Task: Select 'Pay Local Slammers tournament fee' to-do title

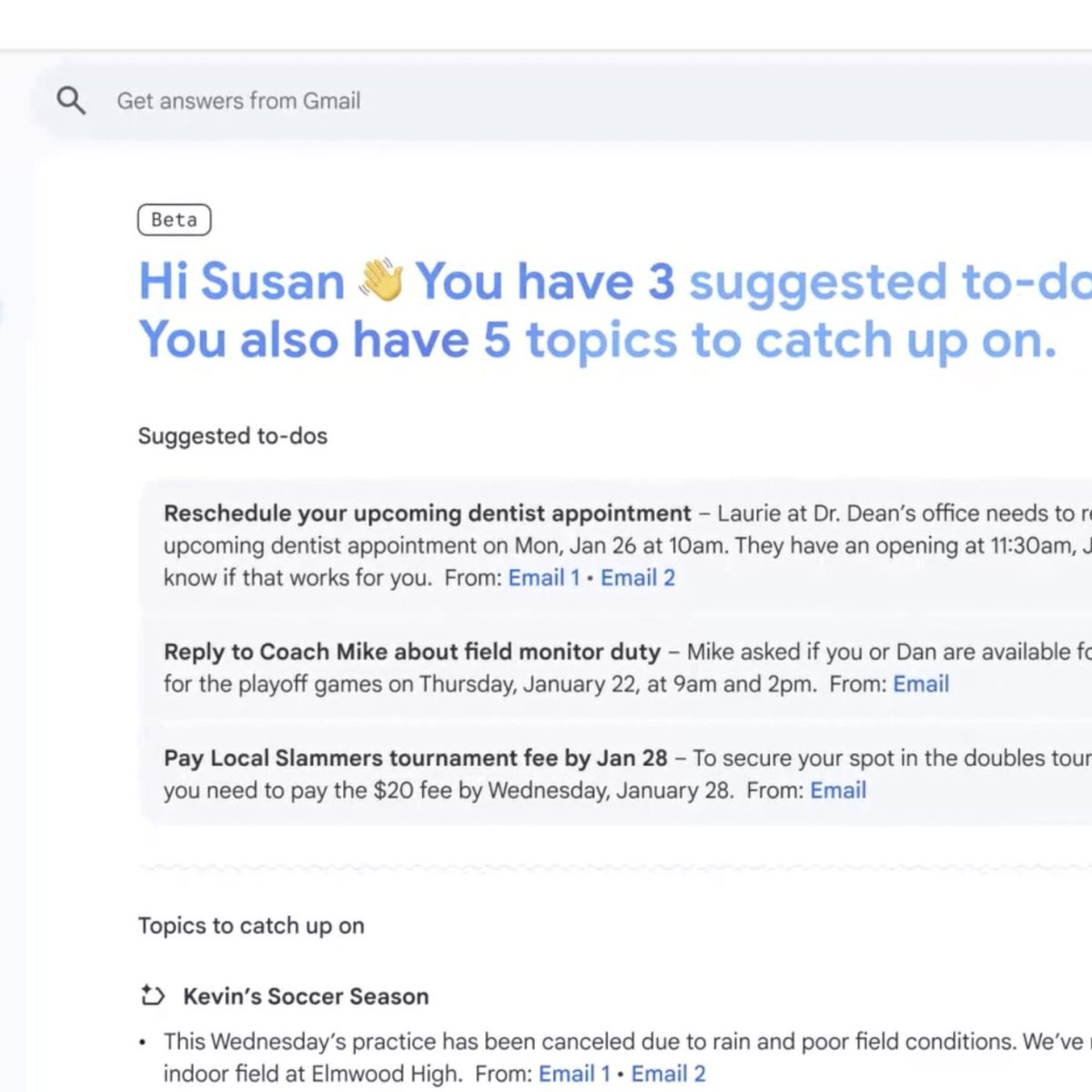Action: click(x=415, y=758)
